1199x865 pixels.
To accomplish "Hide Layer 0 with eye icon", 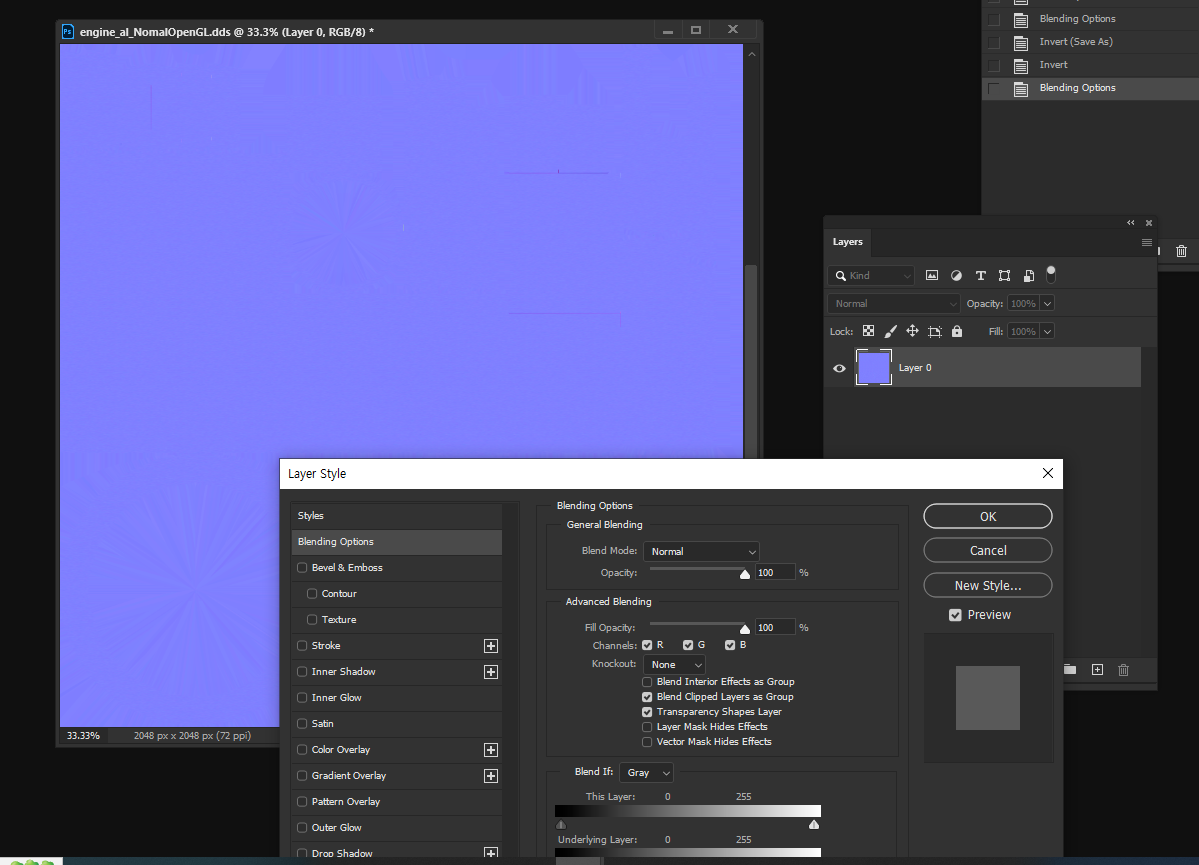I will point(839,368).
